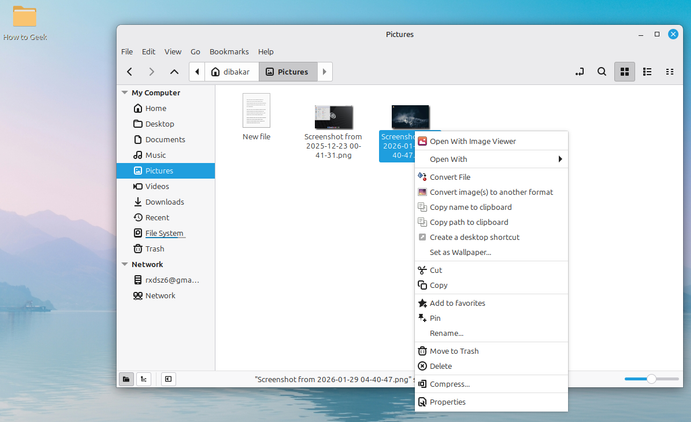Go up to the parent folder

coord(175,72)
